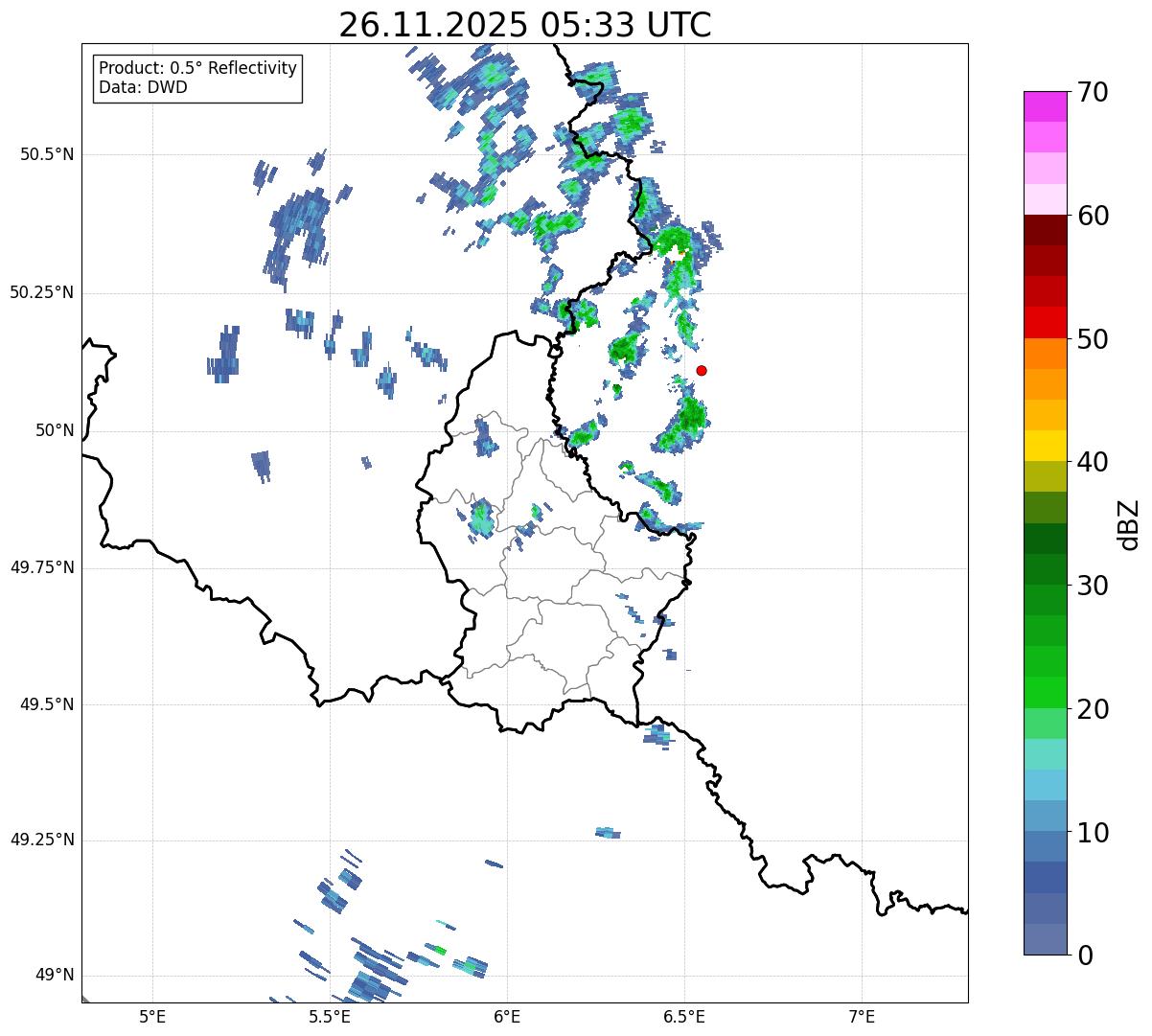This screenshot has height=1036, width=1152.
Task: Click the 49.75°N latitude label
Action: [x=41, y=567]
